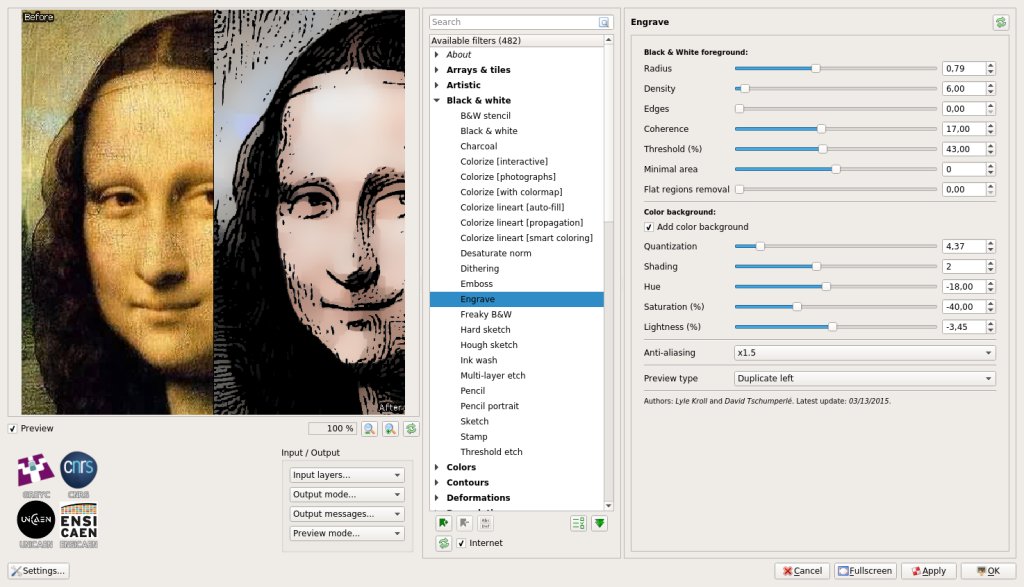Expand the Artistic filter category

[x=435, y=85]
